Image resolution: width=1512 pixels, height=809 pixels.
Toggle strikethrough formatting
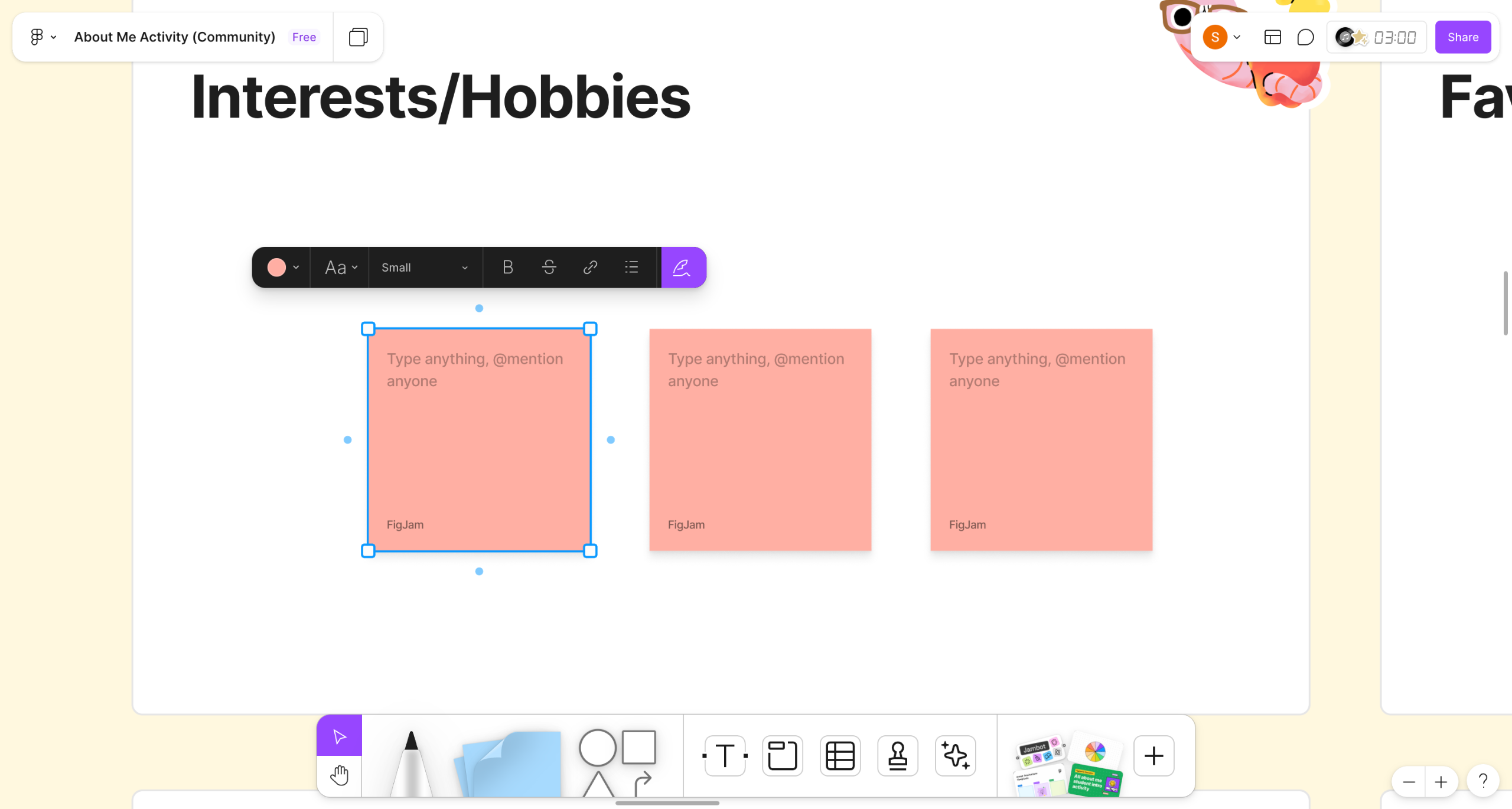tap(549, 268)
